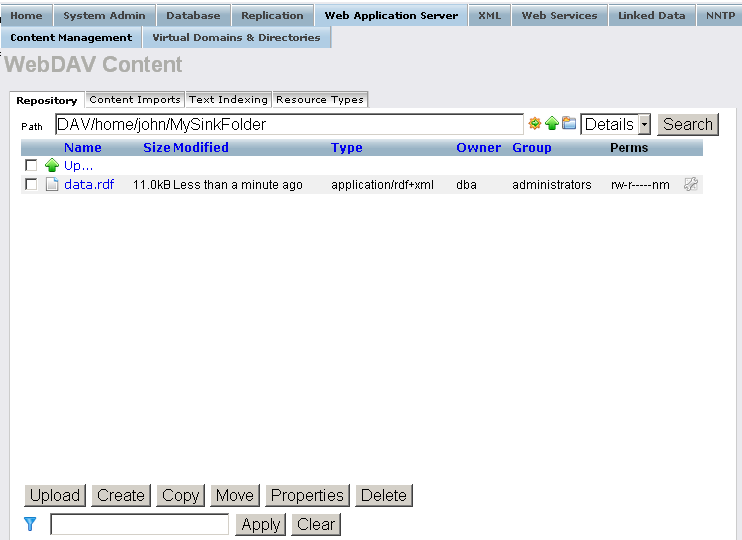Switch to the Content Imports tab
This screenshot has width=742, height=540.
click(135, 100)
